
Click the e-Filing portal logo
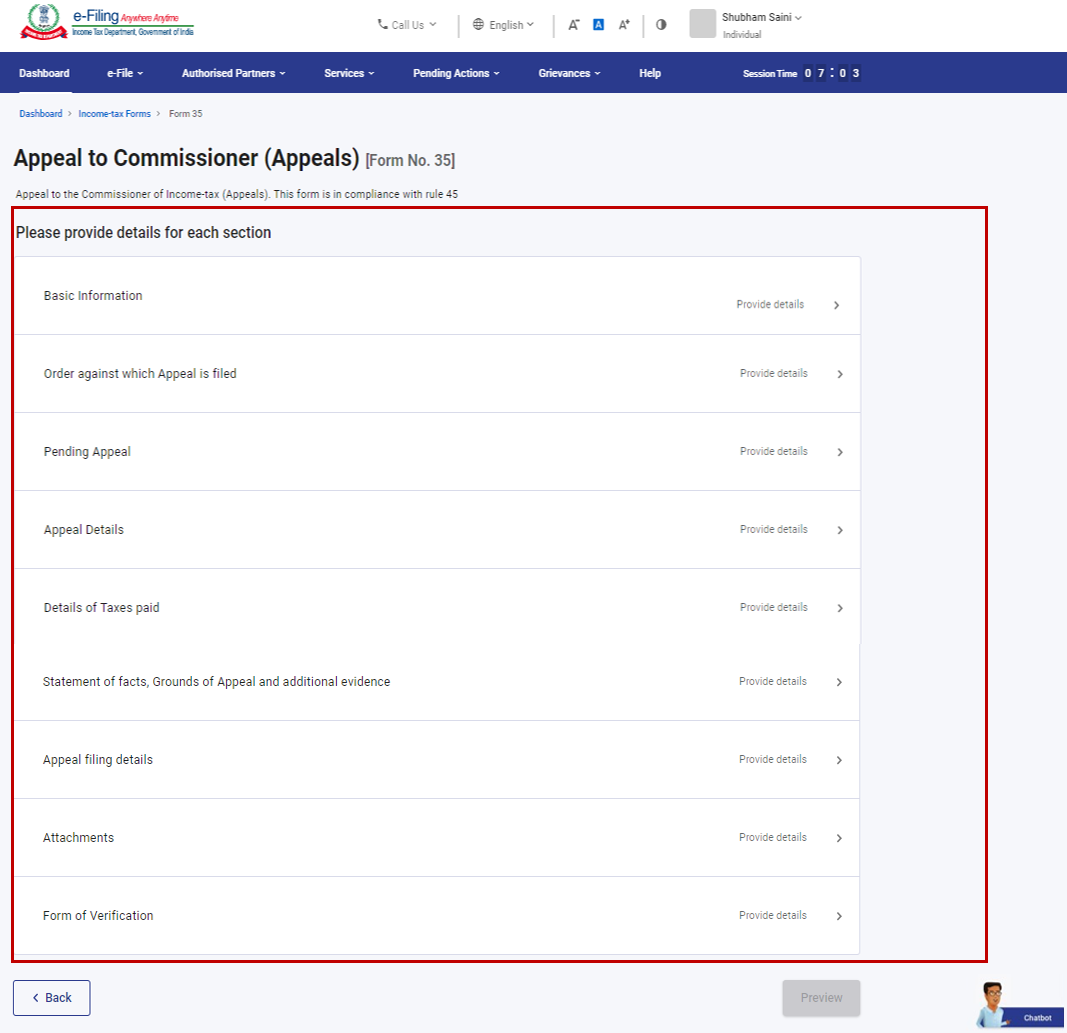tap(107, 24)
